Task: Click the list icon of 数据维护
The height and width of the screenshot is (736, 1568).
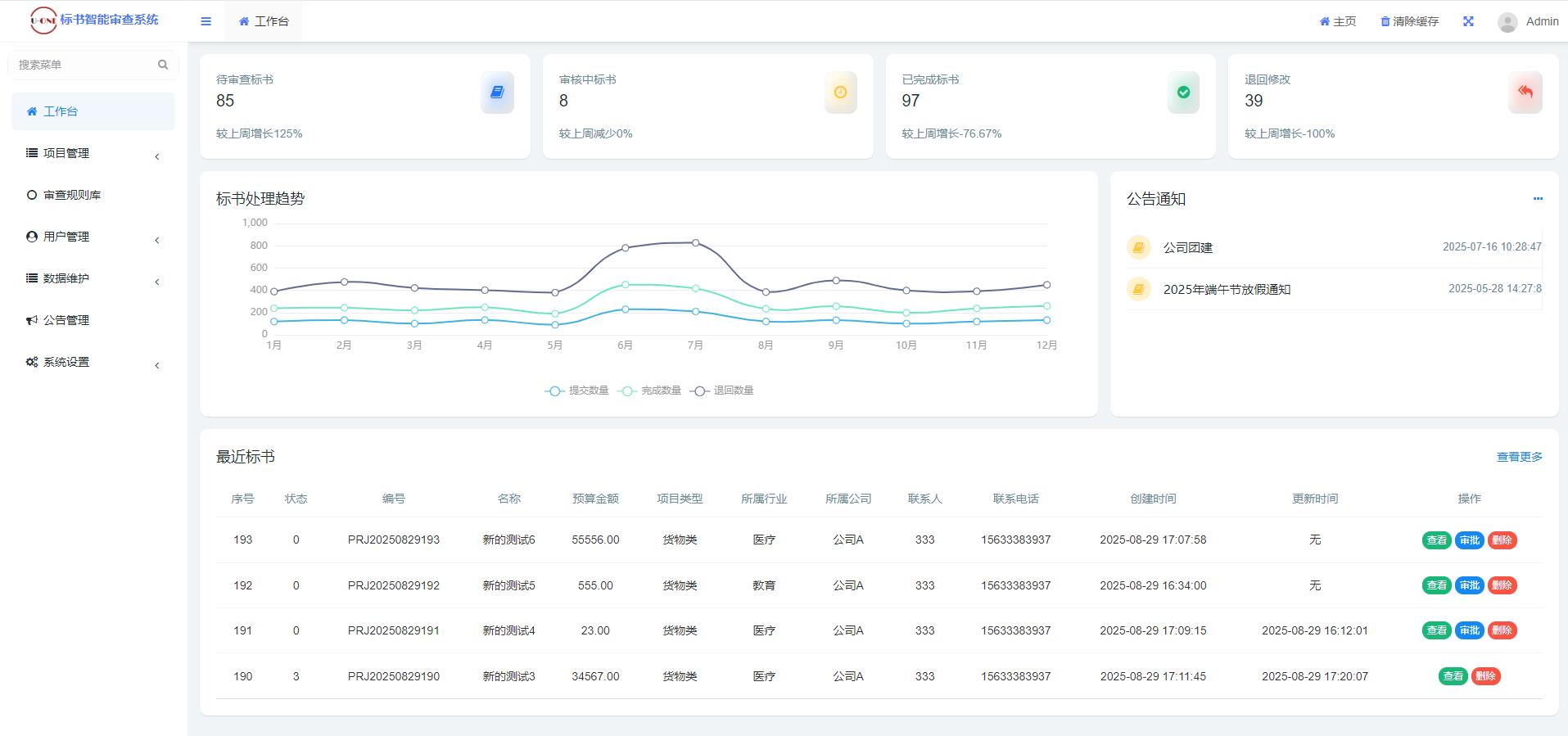Action: tap(32, 278)
